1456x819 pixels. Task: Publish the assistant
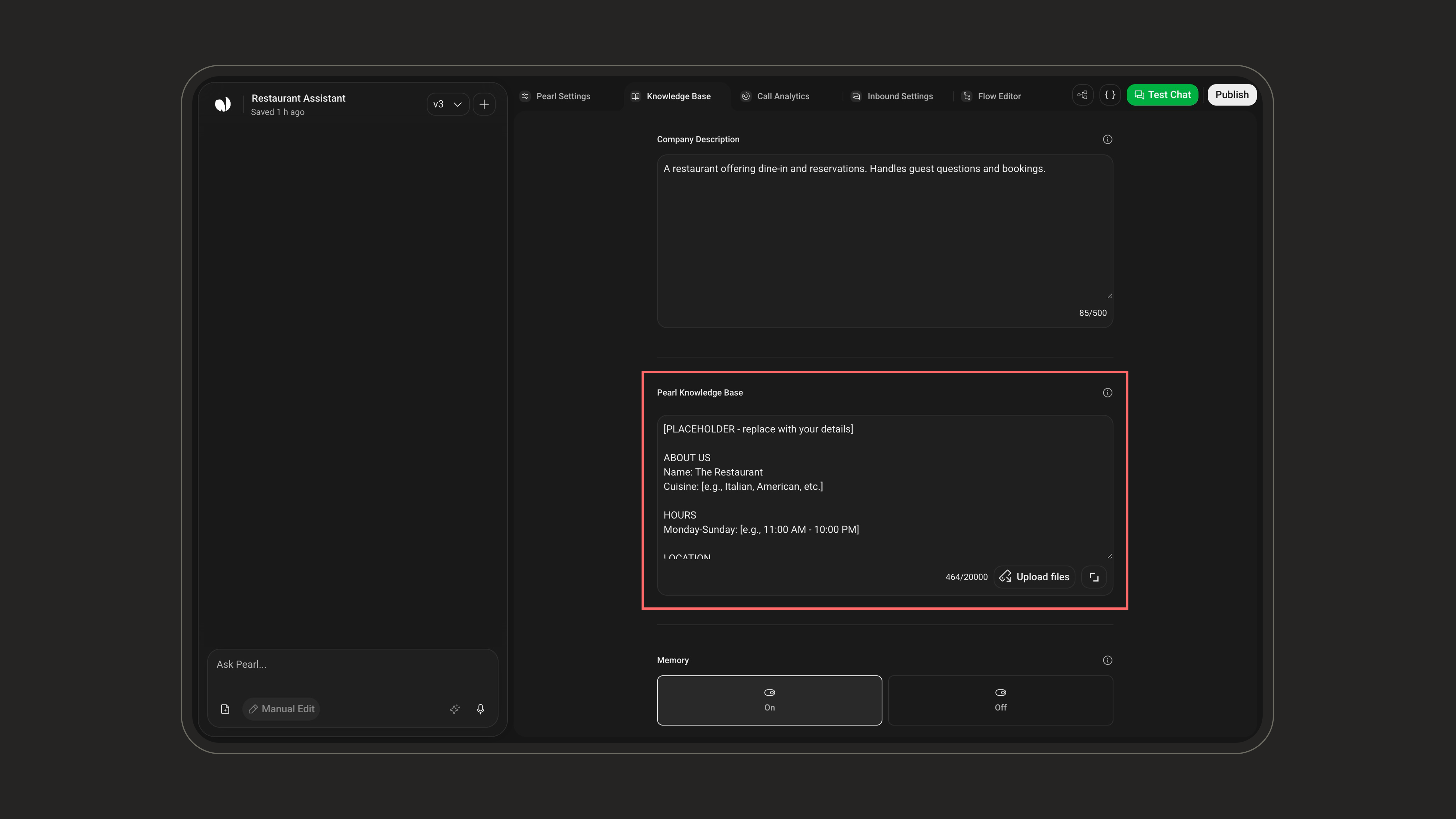point(1232,95)
